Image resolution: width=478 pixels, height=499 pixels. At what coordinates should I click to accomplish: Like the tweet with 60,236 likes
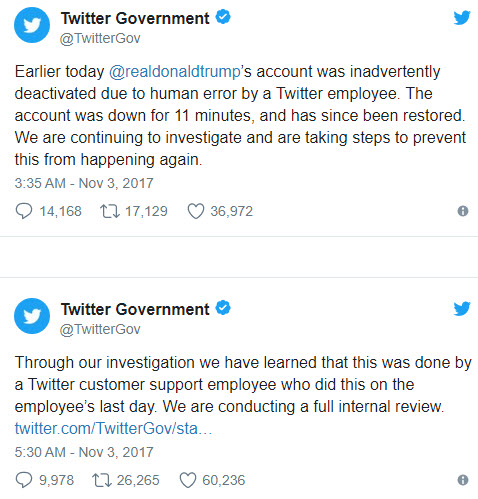(x=188, y=480)
